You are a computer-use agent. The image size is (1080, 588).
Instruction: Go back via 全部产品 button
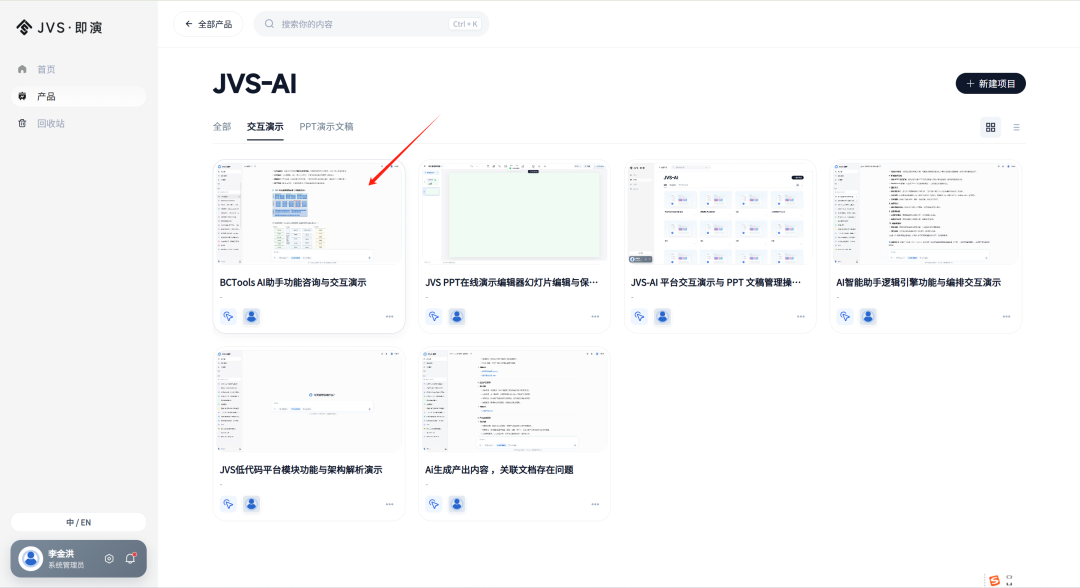tap(208, 24)
